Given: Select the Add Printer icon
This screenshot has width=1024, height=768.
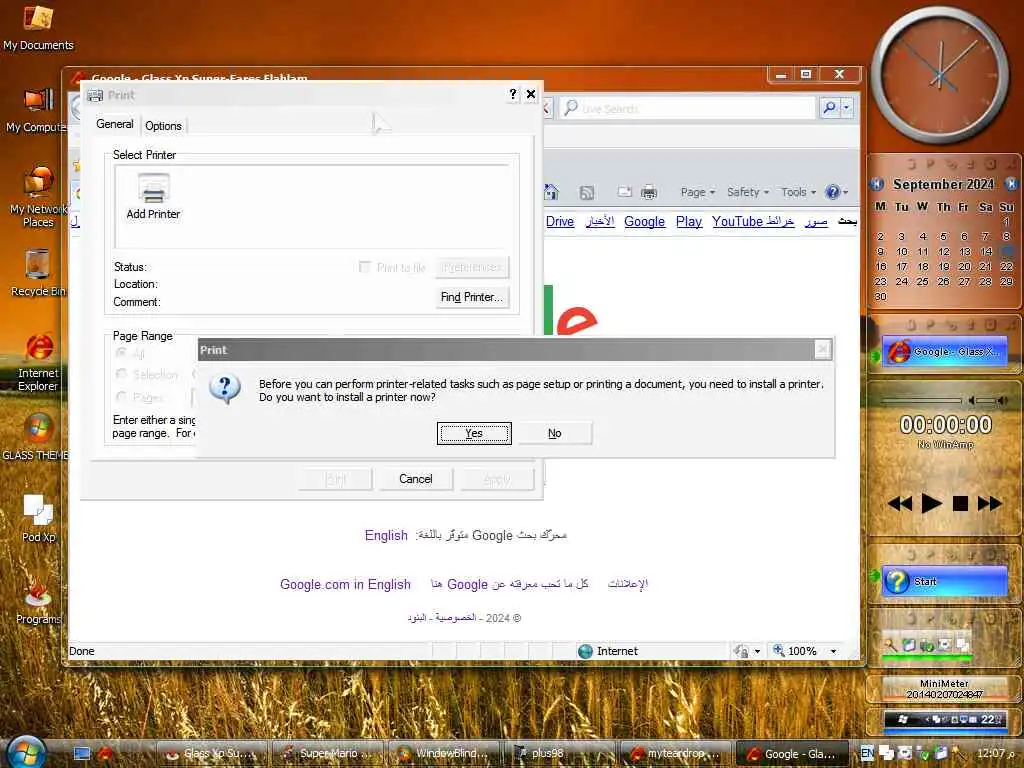Looking at the screenshot, I should (x=153, y=197).
